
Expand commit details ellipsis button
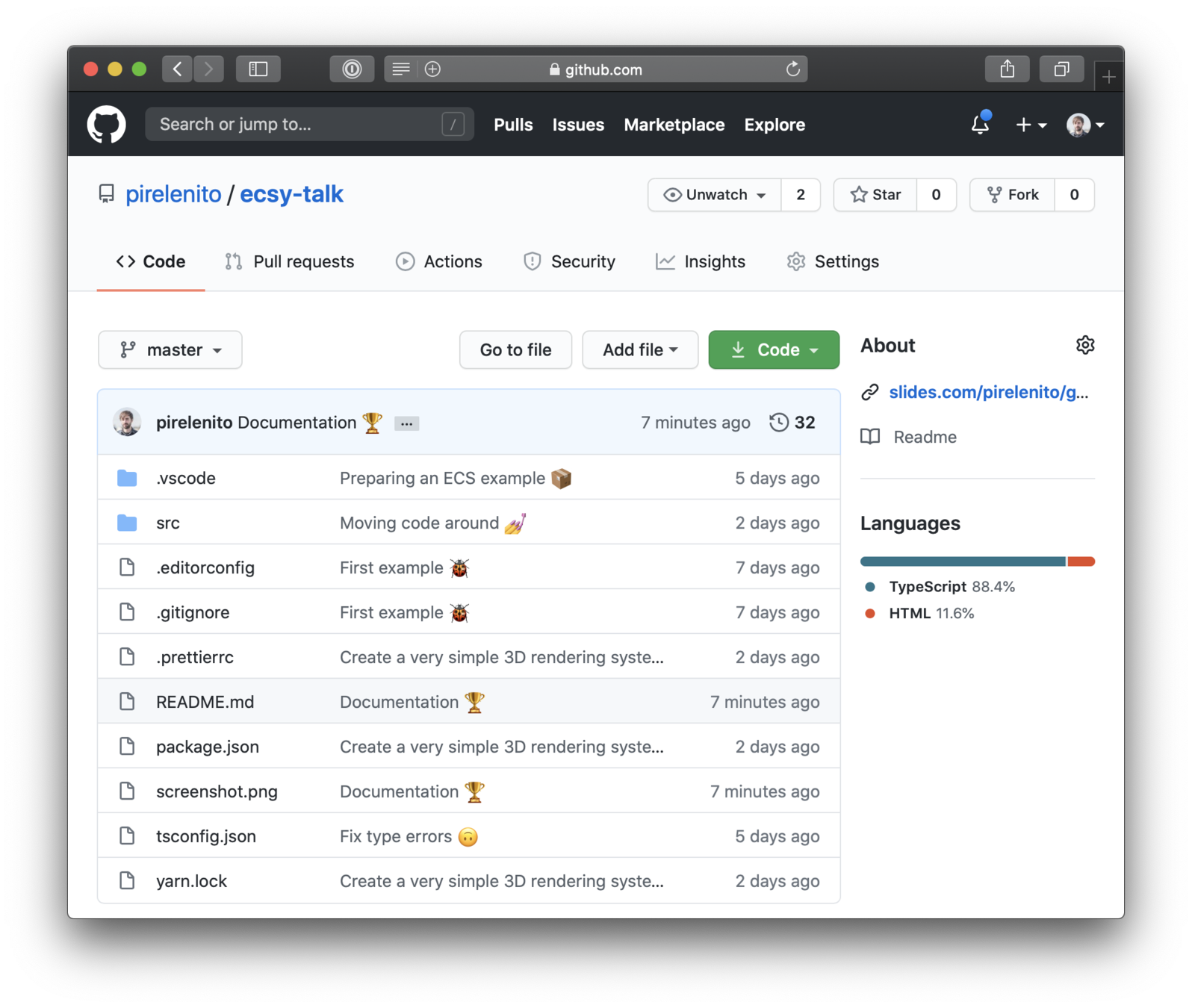pyautogui.click(x=406, y=423)
